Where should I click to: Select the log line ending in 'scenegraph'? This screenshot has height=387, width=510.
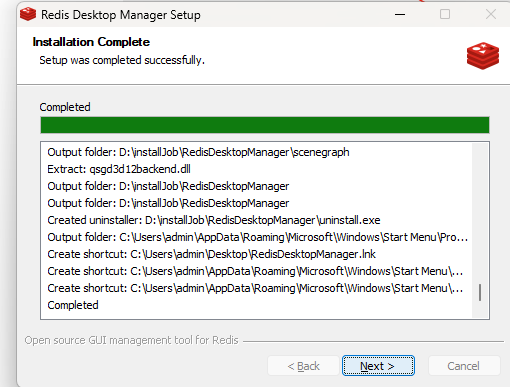[198, 152]
